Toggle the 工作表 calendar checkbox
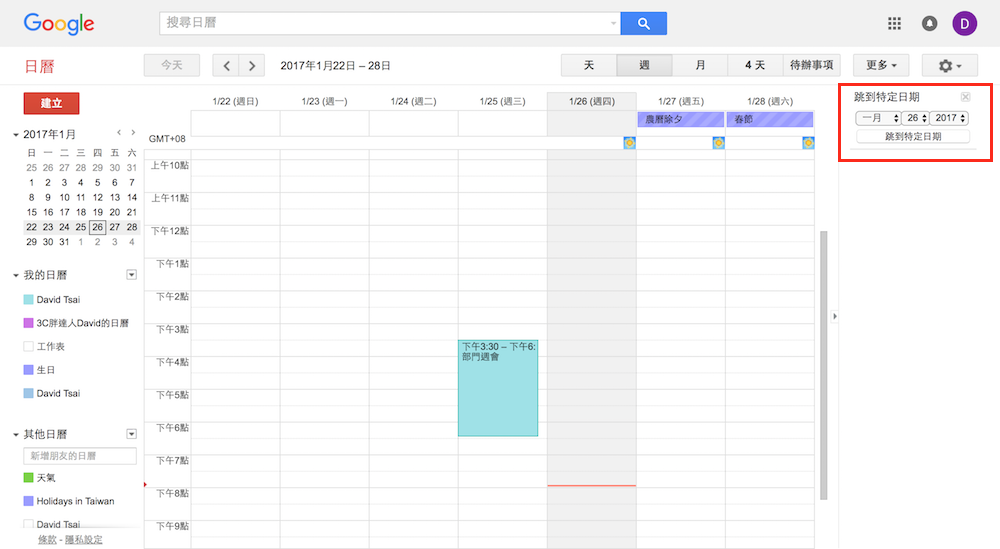This screenshot has height=549, width=1000. tap(29, 346)
